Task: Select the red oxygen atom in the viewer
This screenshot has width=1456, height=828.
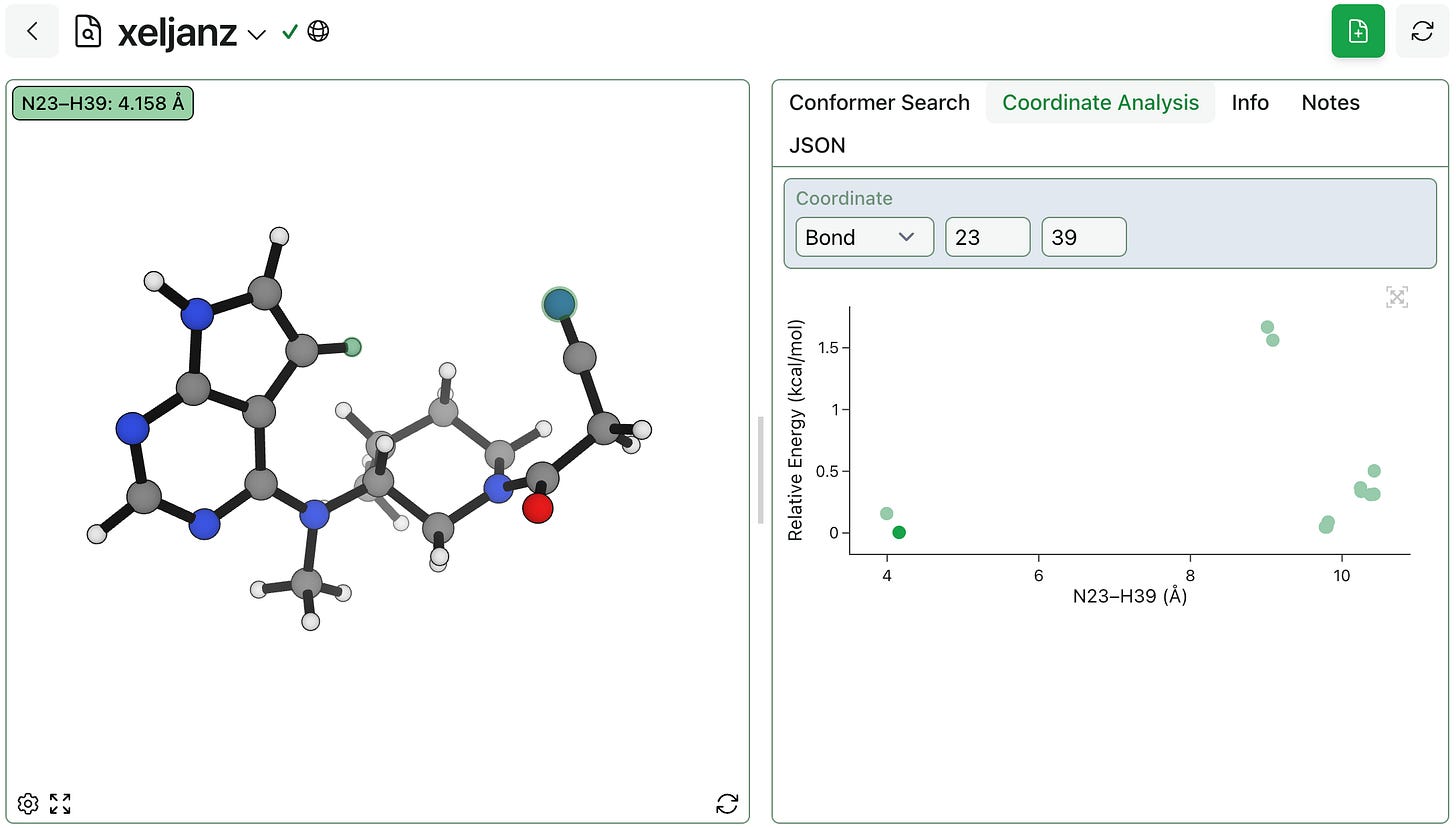Action: [538, 507]
